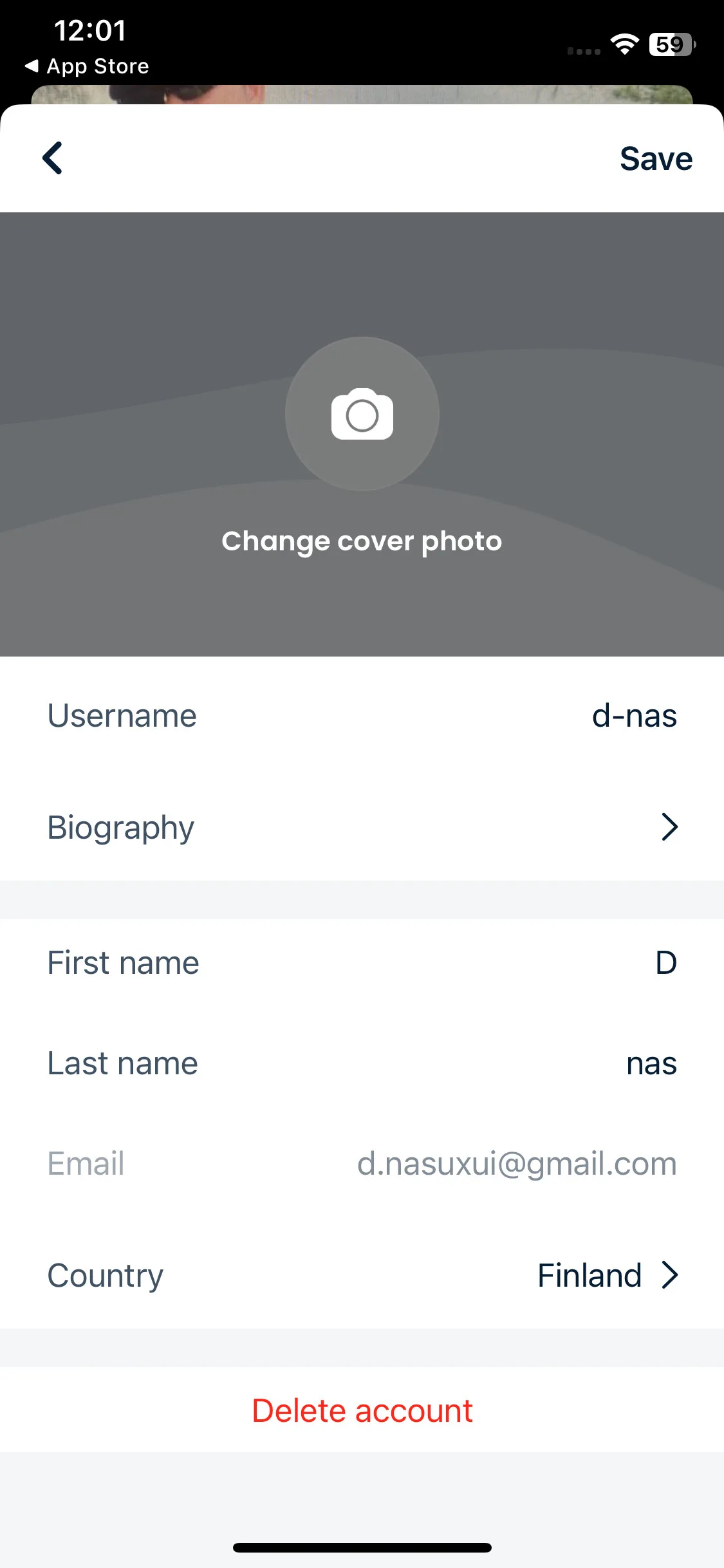Tap the back arrow icon
The image size is (724, 1568).
52,158
